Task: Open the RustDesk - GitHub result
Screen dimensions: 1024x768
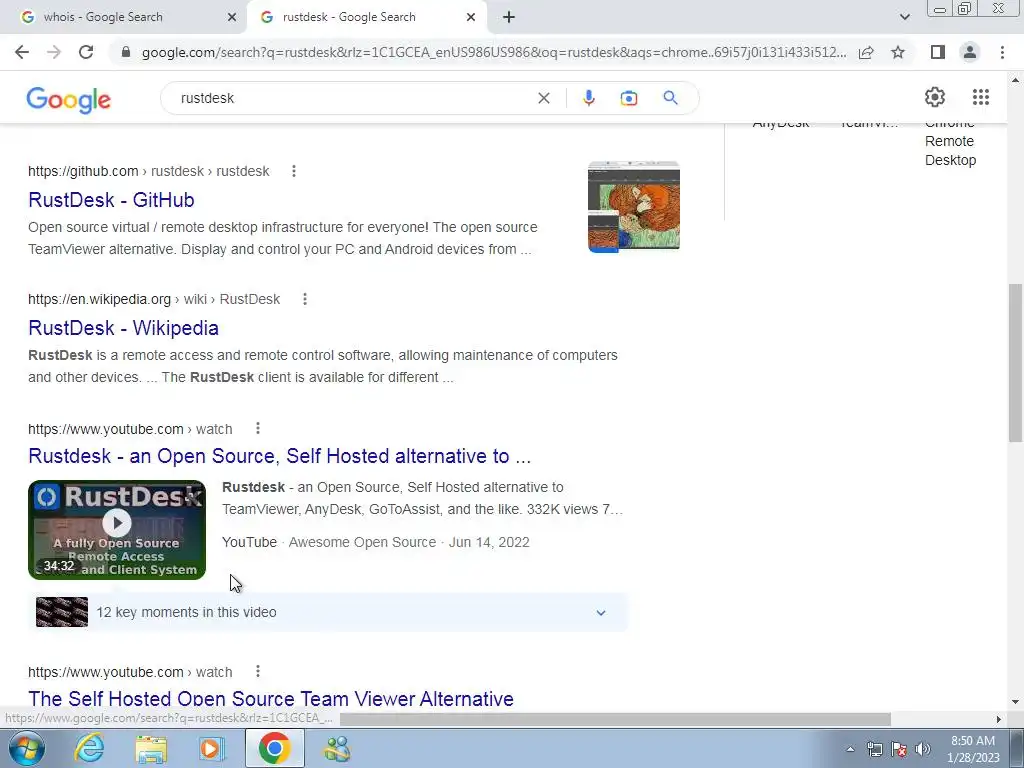Action: click(111, 200)
